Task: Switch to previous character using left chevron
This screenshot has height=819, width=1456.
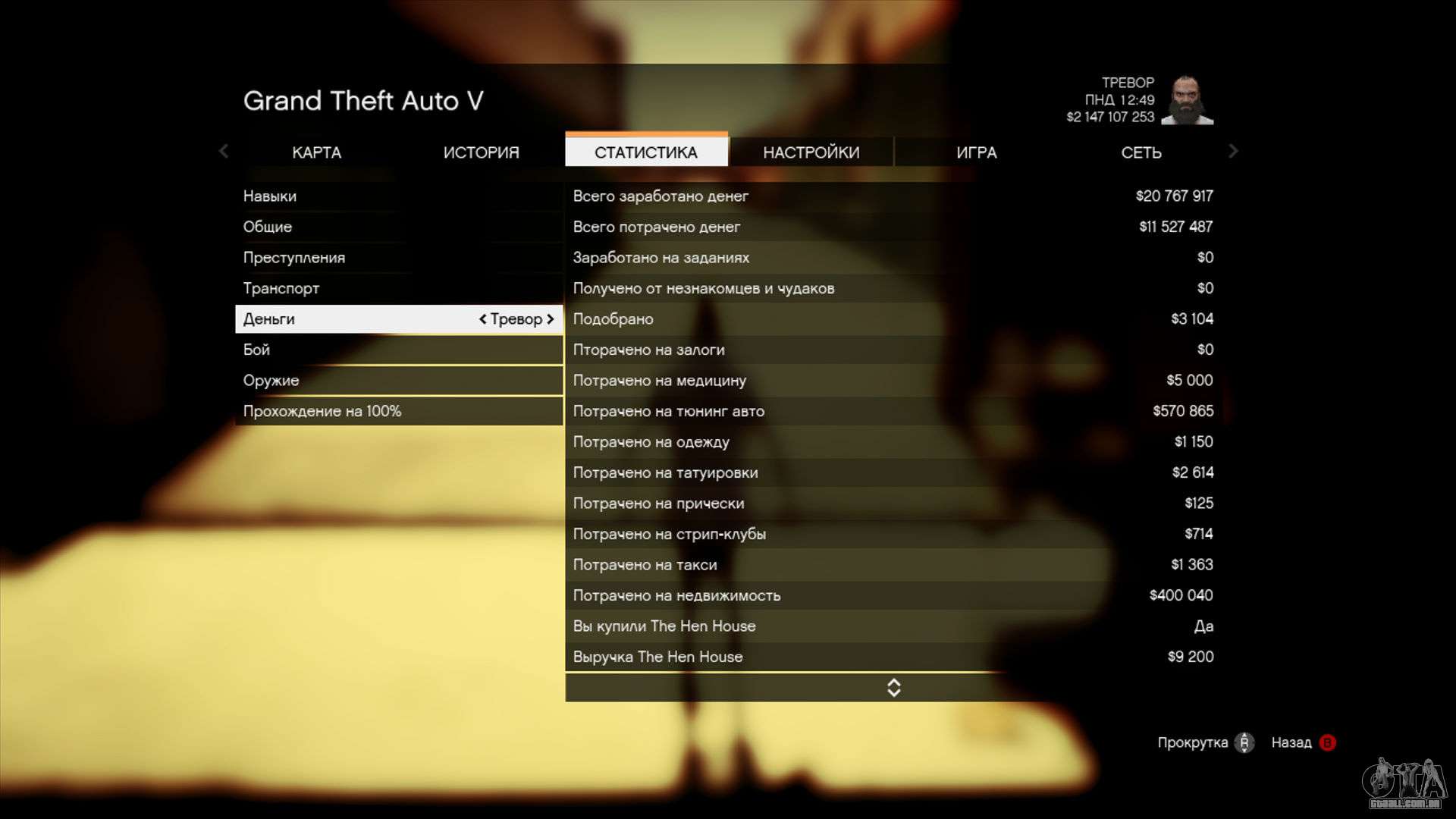Action: coord(481,319)
